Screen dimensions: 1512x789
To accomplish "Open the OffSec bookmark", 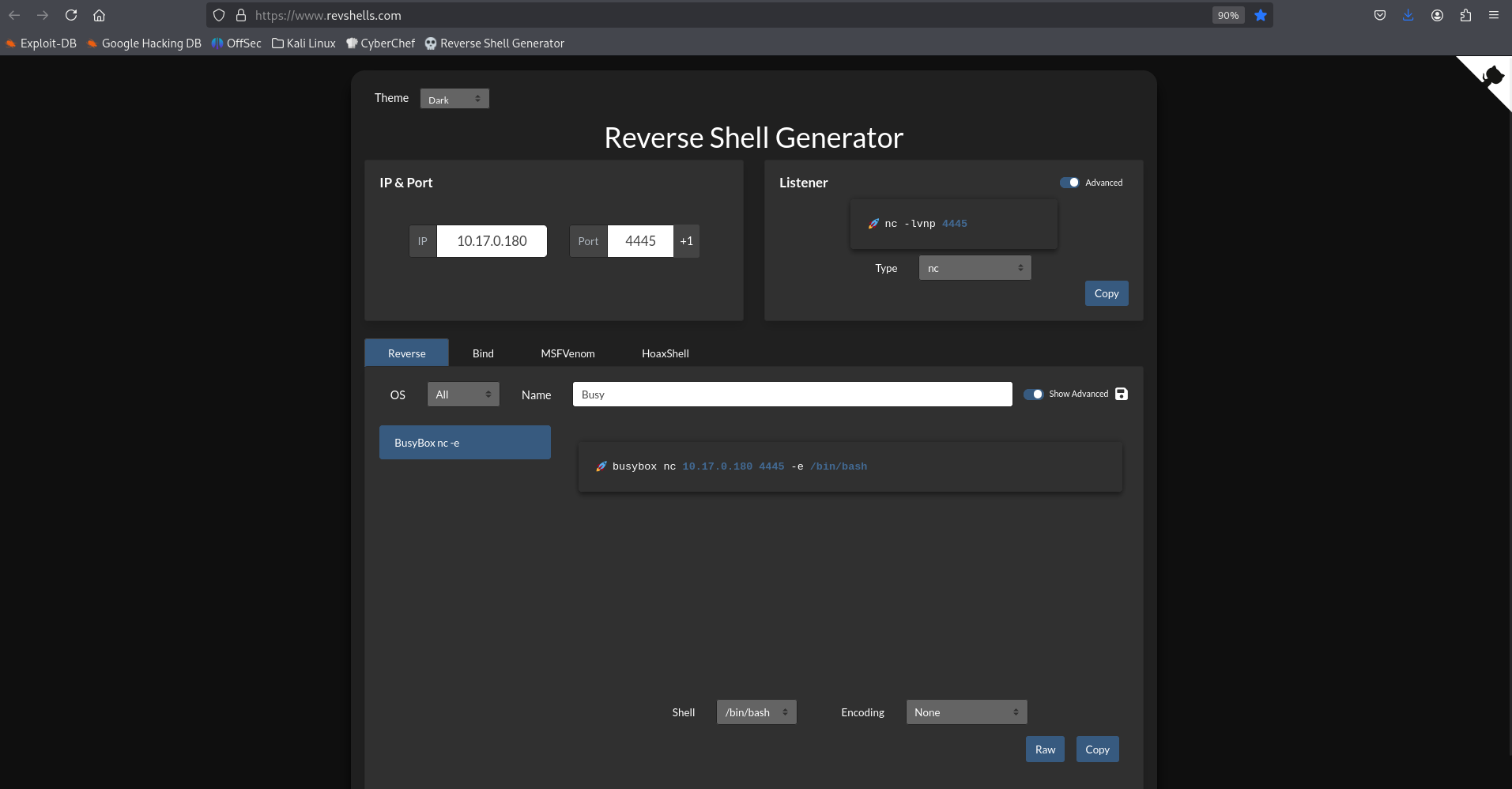I will pos(236,43).
